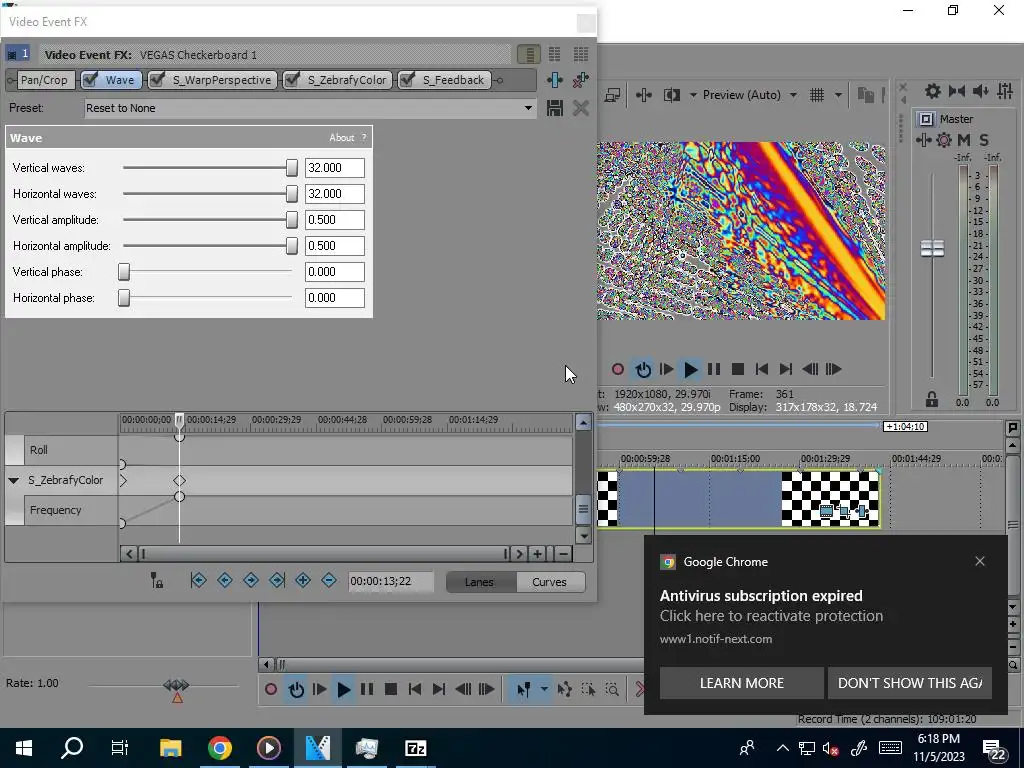The width and height of the screenshot is (1024, 768).
Task: Click Master bus FX gear icon
Action: click(x=944, y=140)
